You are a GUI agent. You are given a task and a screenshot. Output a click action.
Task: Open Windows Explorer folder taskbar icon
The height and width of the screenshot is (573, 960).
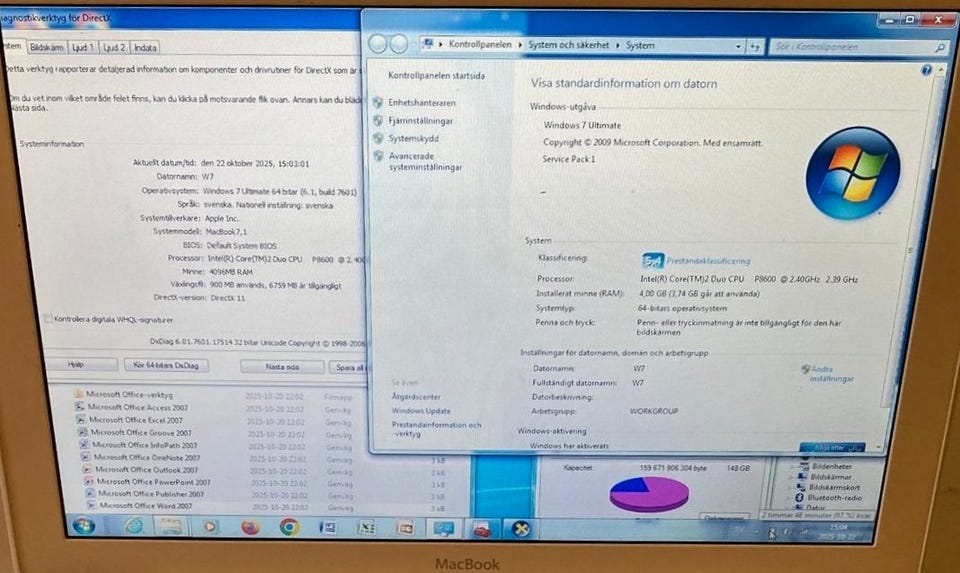[x=171, y=526]
